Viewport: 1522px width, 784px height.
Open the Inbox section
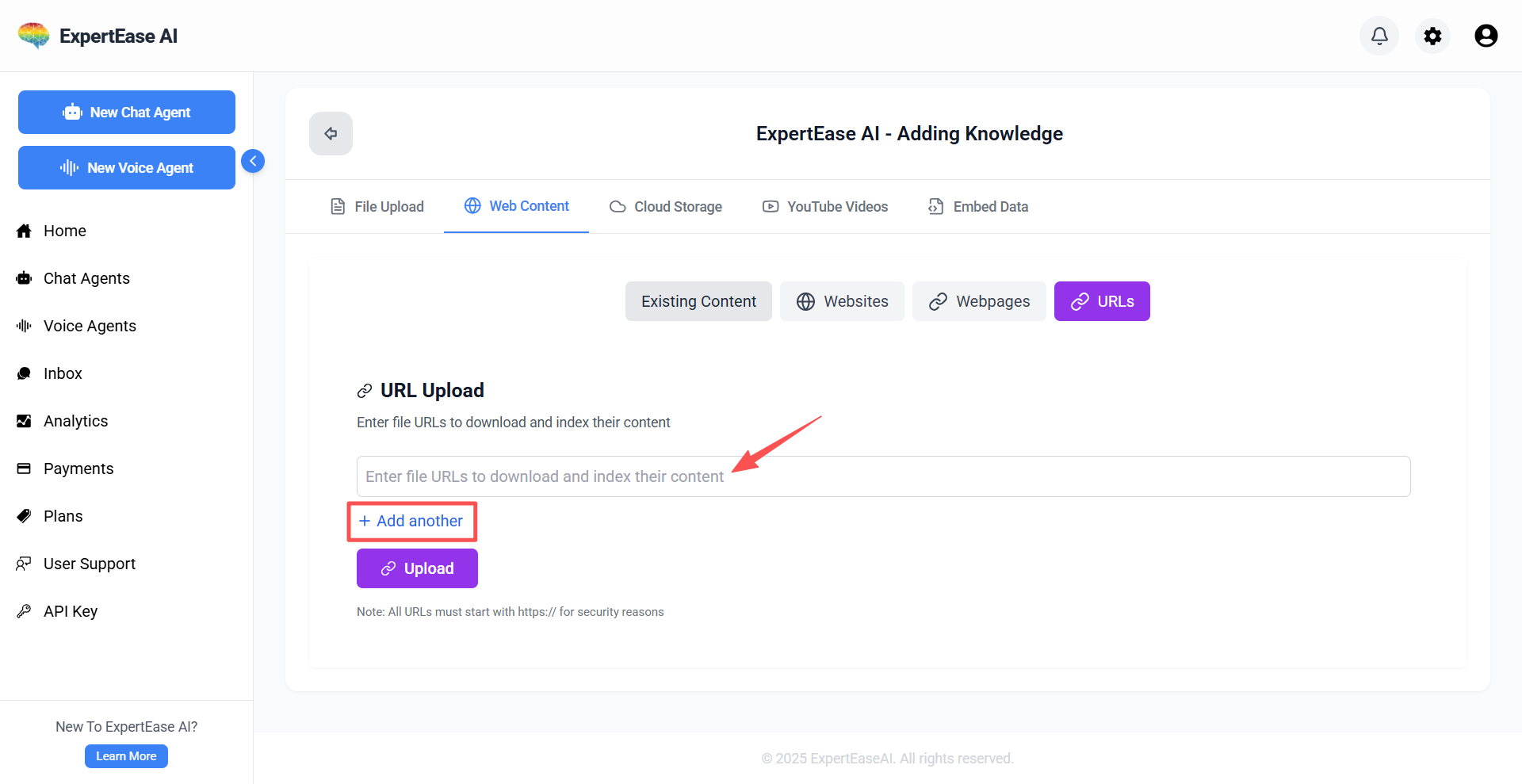(63, 373)
